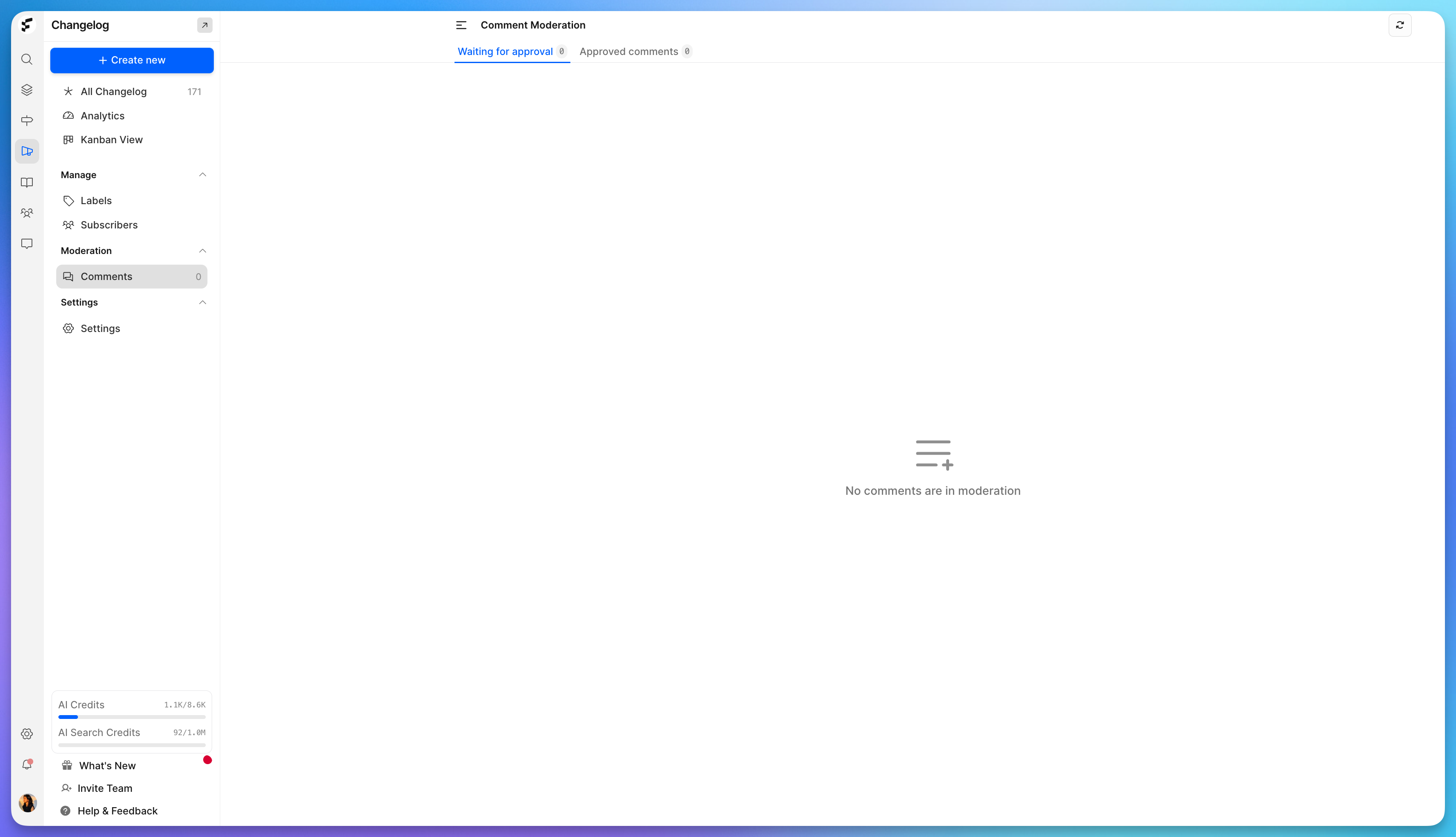Click the board icon beside Kanban View
The height and width of the screenshot is (837, 1456).
coord(69,140)
